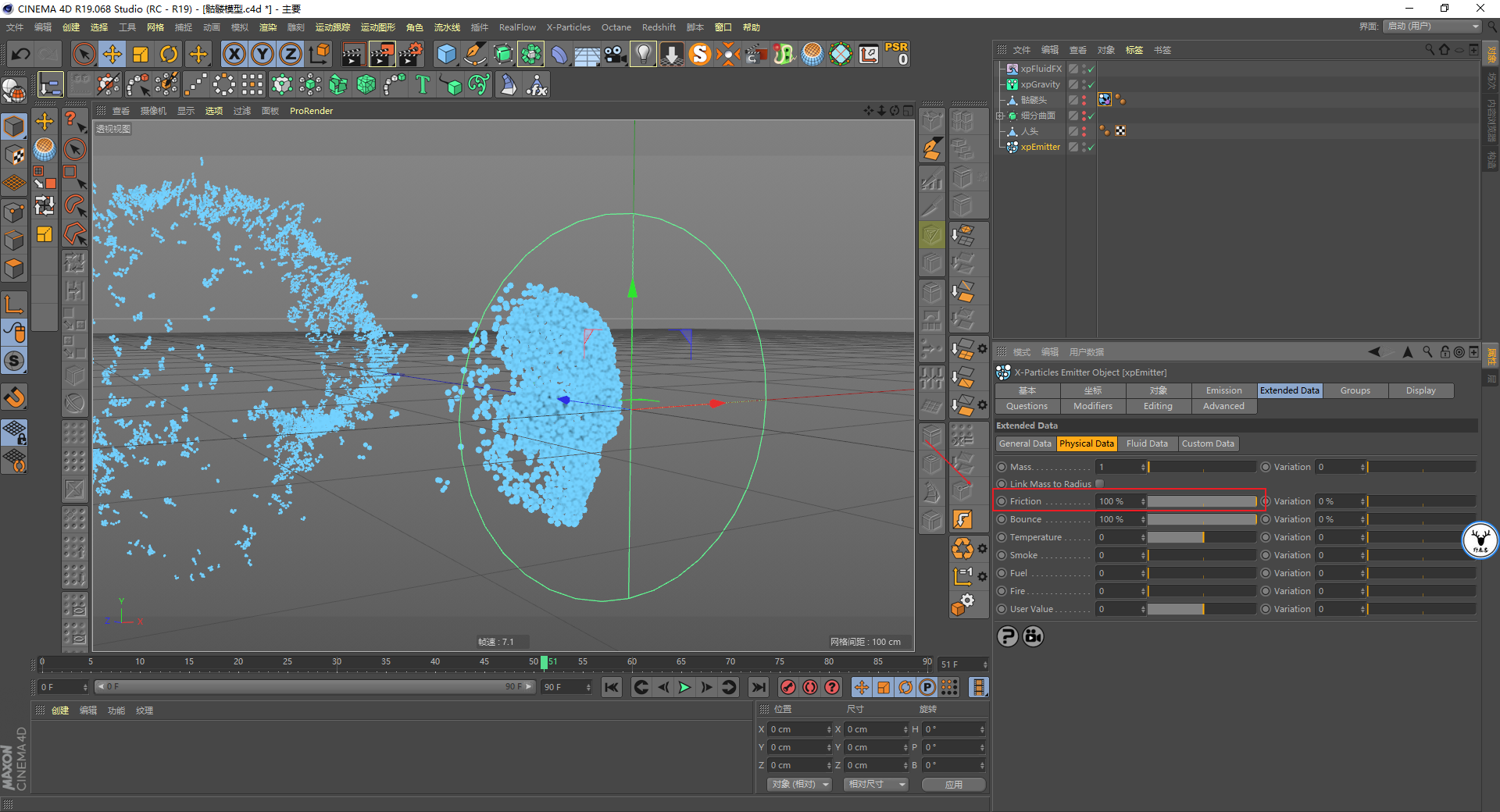Select the Pen spline tool
Image resolution: width=1500 pixels, height=812 pixels.
pyautogui.click(x=474, y=54)
